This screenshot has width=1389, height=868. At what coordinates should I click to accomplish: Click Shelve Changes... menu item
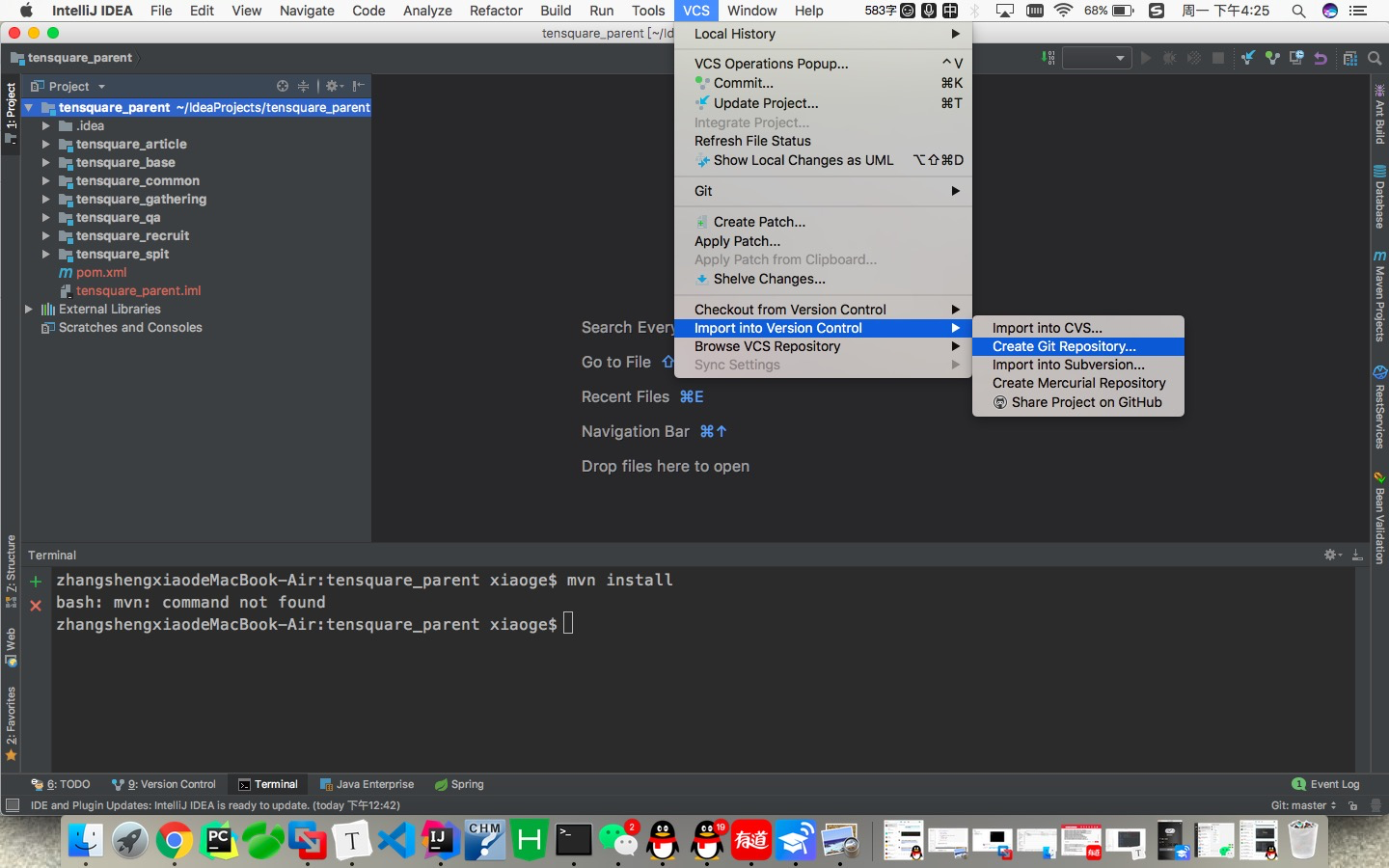pos(823,279)
